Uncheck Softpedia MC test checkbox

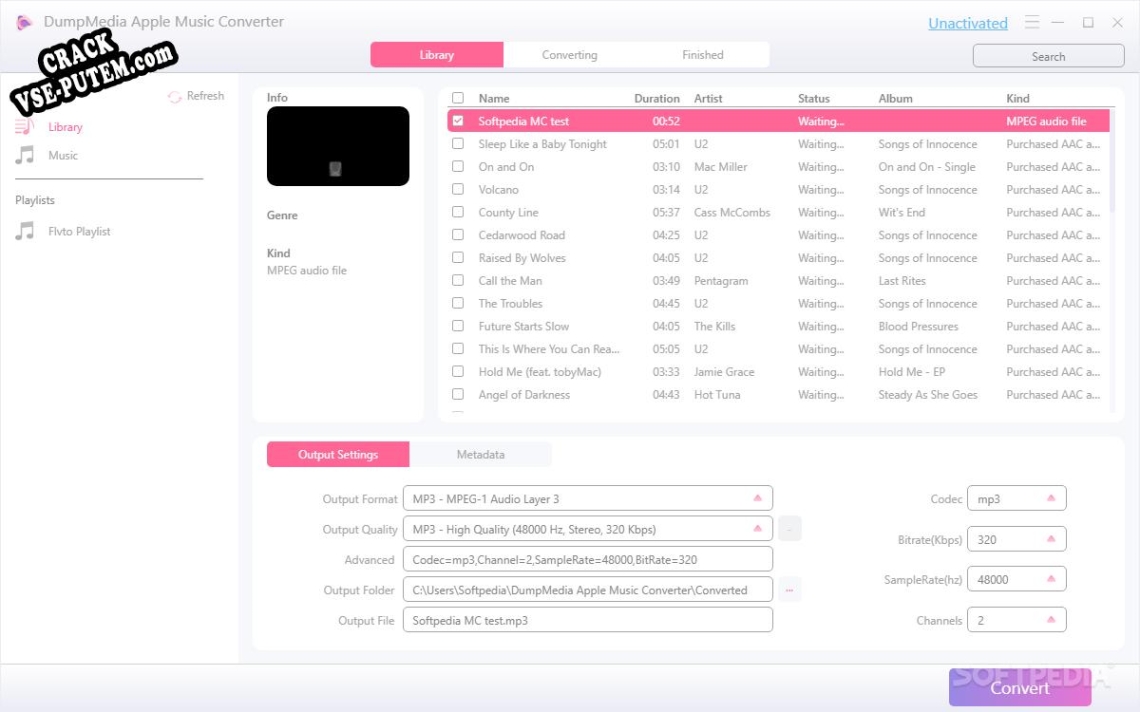pos(458,121)
